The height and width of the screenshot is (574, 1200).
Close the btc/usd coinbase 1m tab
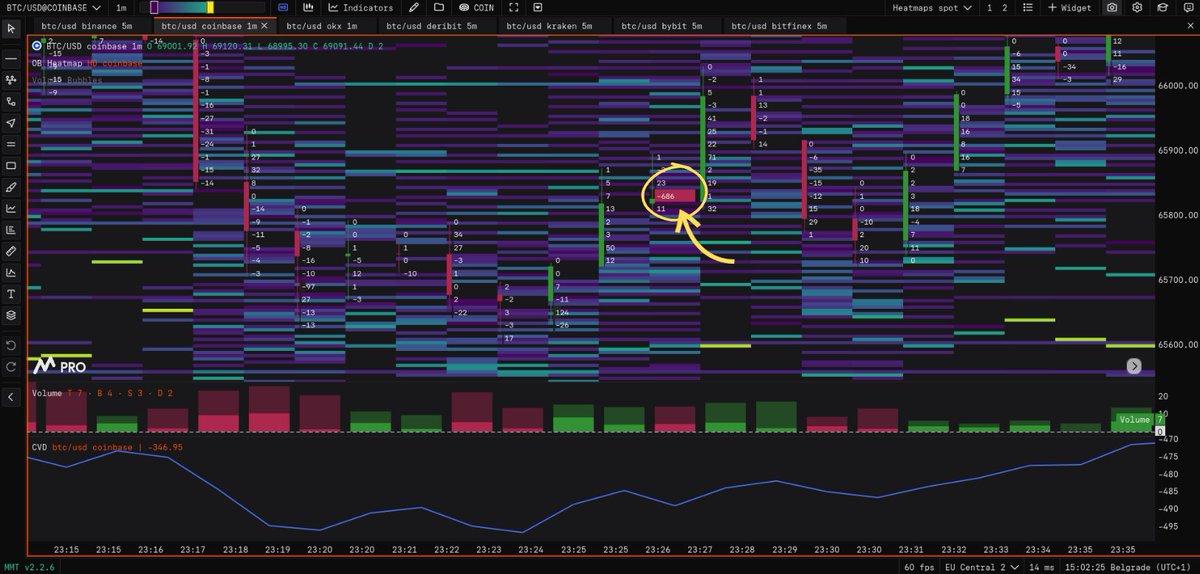(x=266, y=25)
